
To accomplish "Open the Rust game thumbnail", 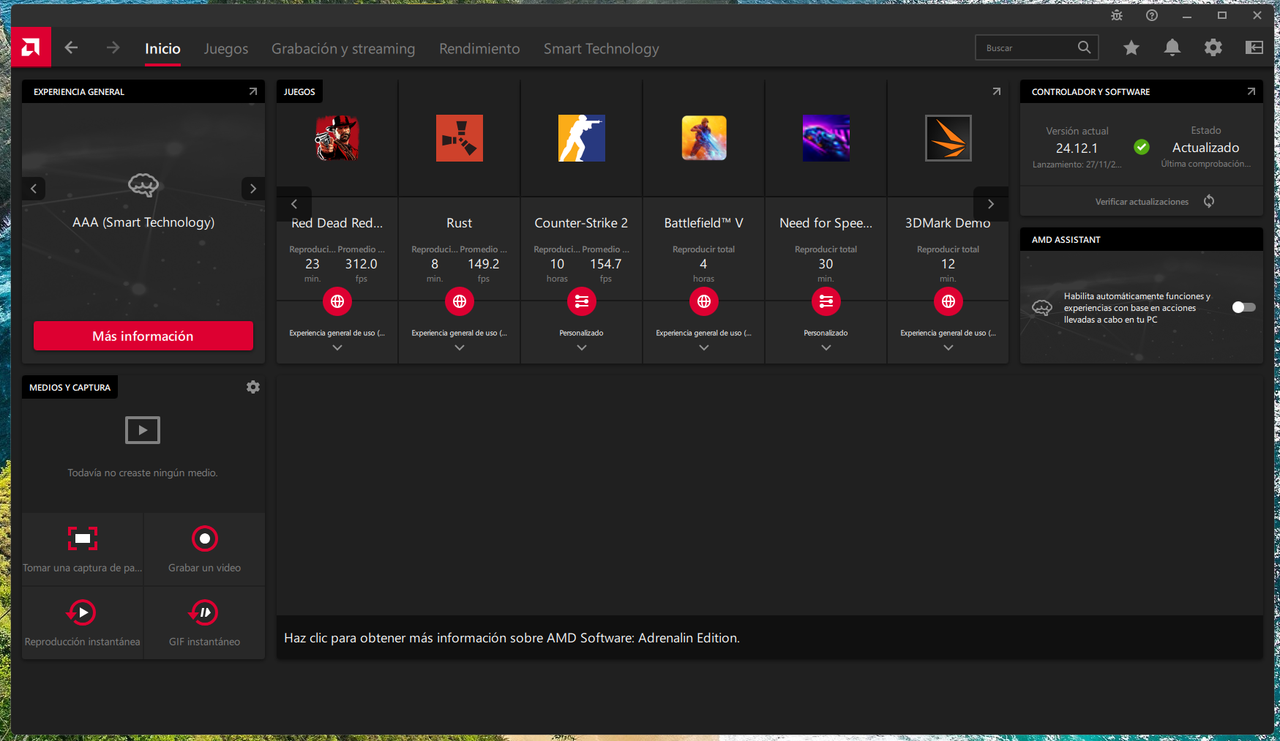I will tap(459, 138).
